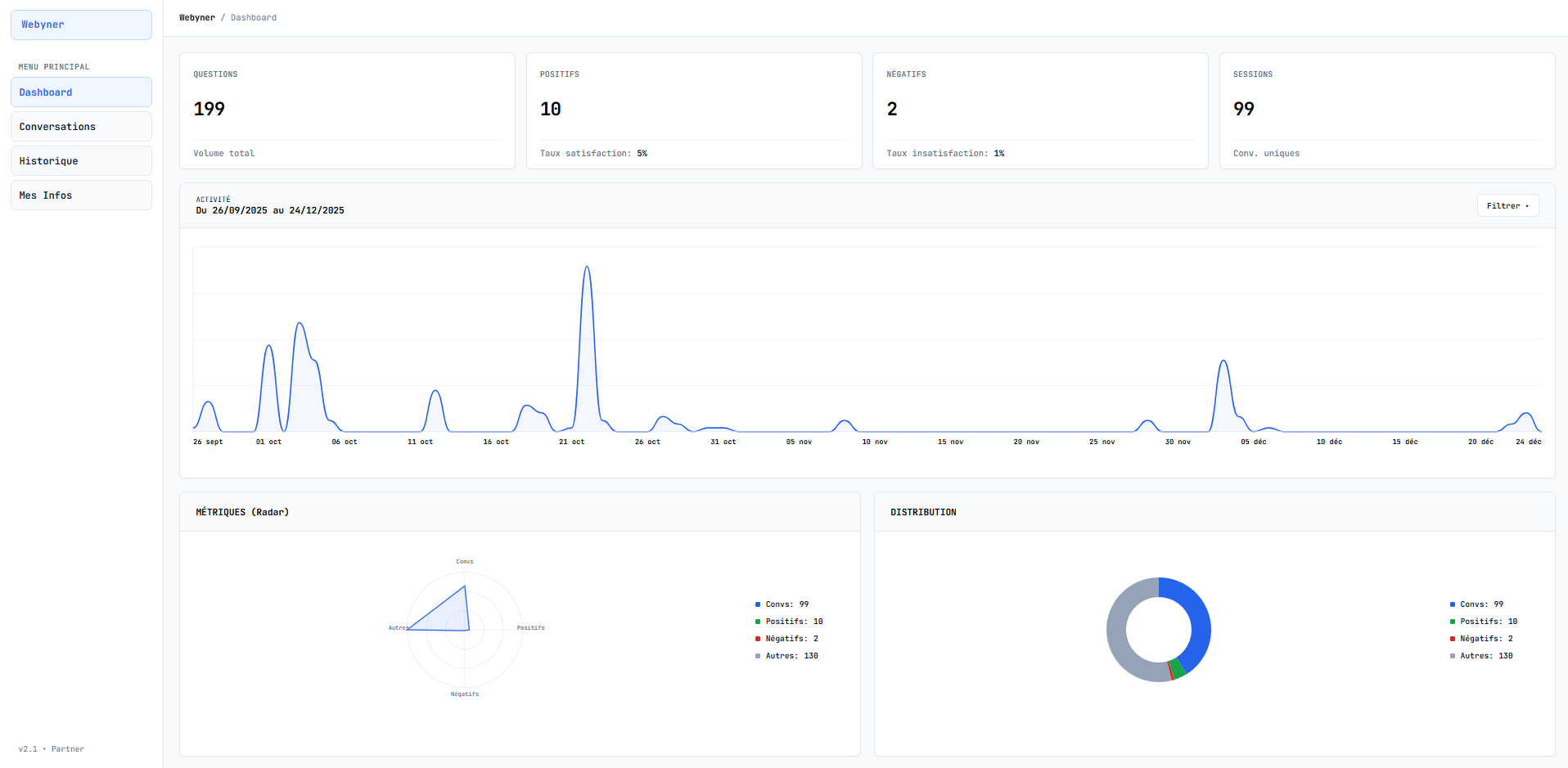
Task: Open the Filtrer dropdown
Action: [1507, 205]
